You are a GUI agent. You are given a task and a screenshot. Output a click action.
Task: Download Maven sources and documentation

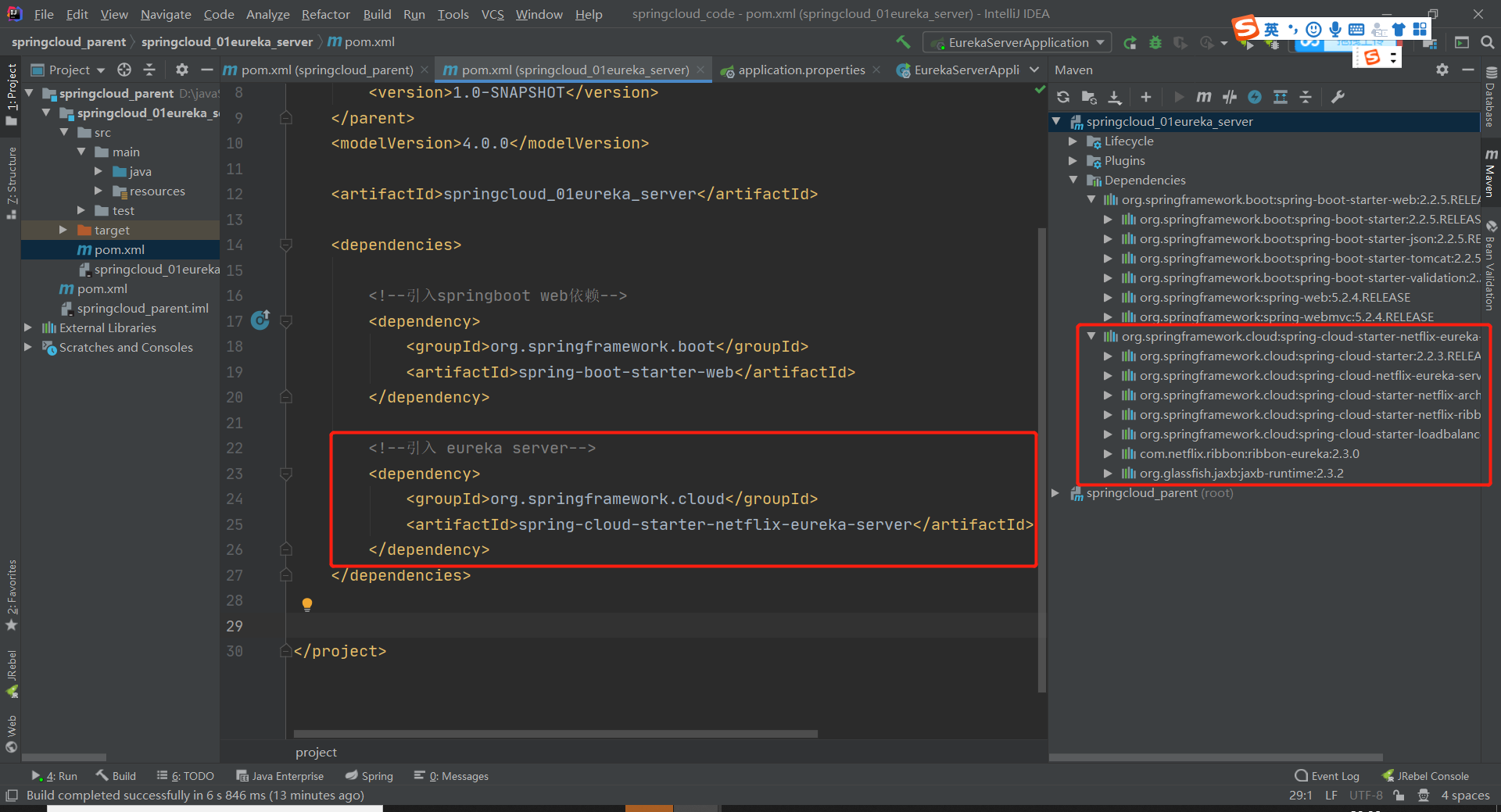click(x=1115, y=97)
